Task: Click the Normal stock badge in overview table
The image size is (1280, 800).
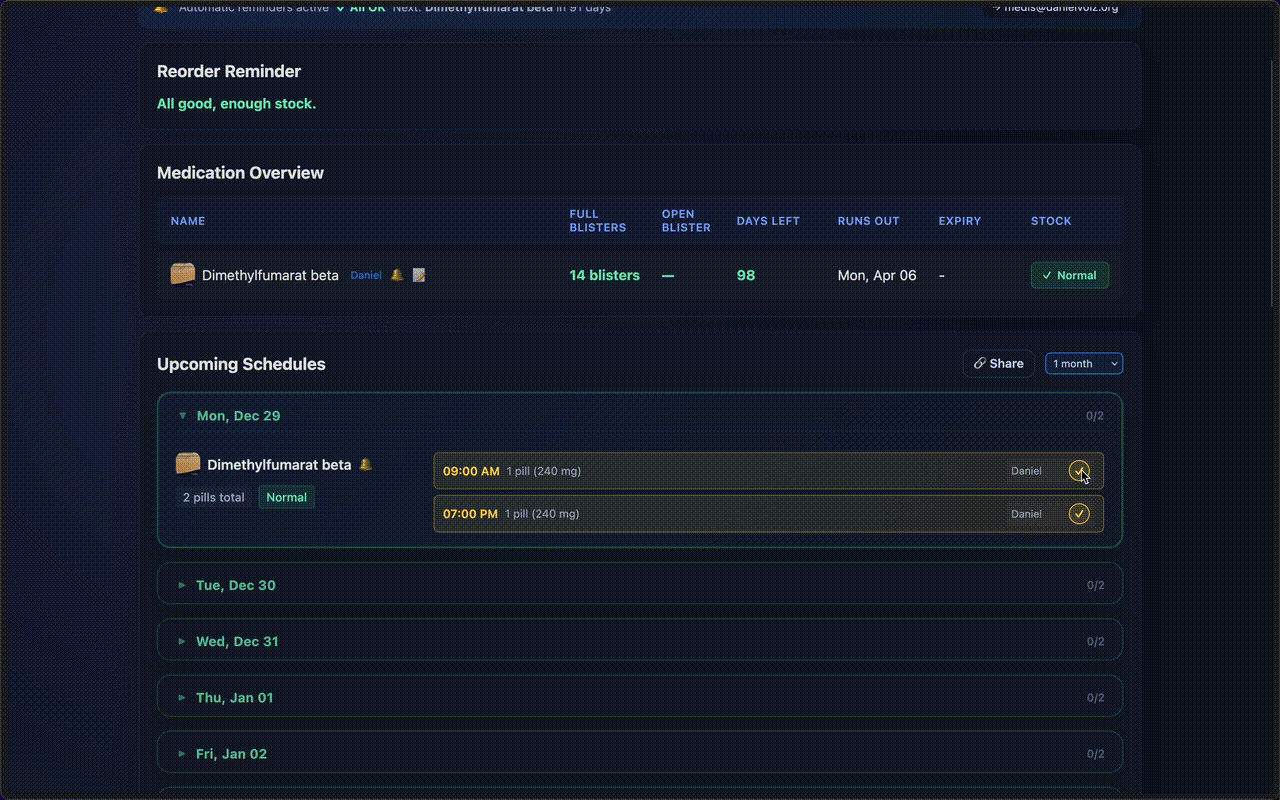Action: 1070,275
